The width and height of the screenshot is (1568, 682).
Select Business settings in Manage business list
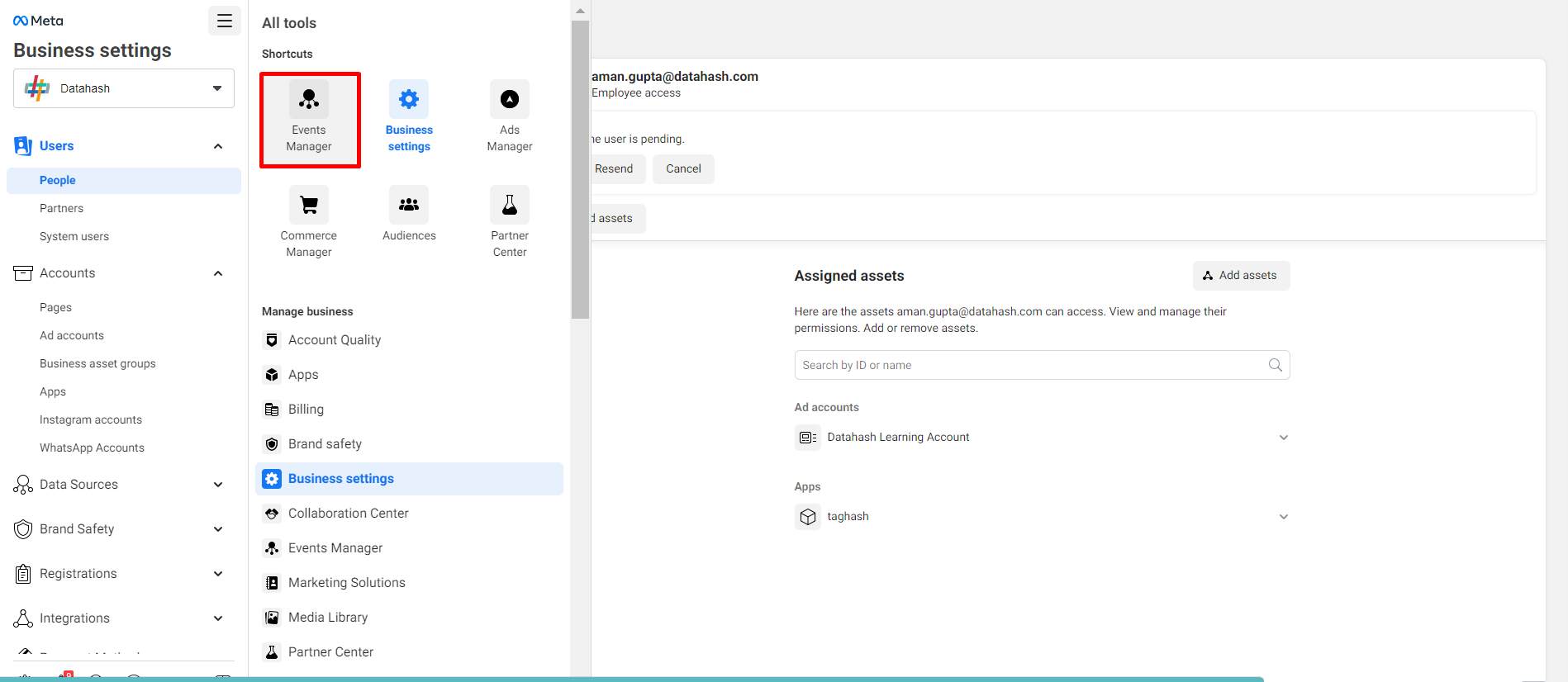tap(410, 479)
